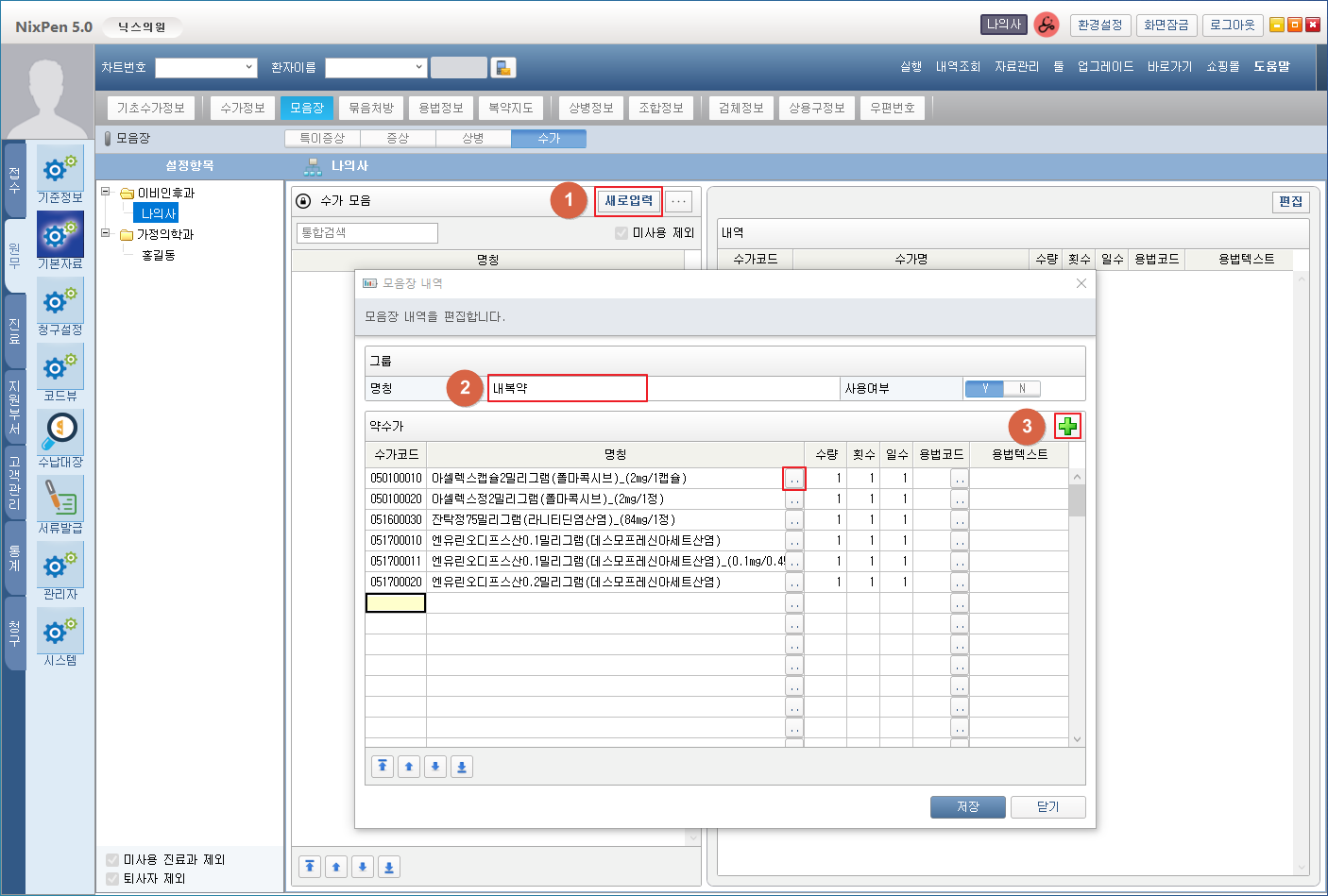The image size is (1328, 896).
Task: Click the green plus add-item icon
Action: pos(1067,427)
